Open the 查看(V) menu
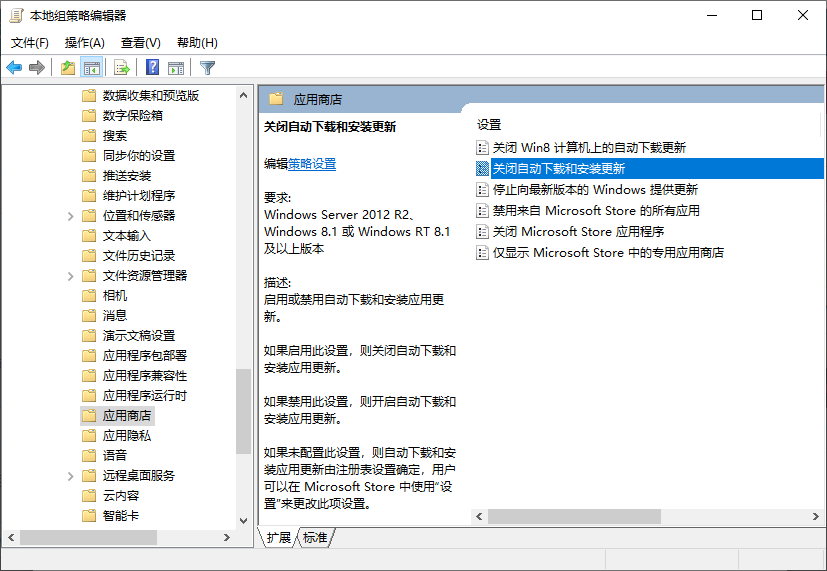The image size is (827, 571). click(x=140, y=43)
